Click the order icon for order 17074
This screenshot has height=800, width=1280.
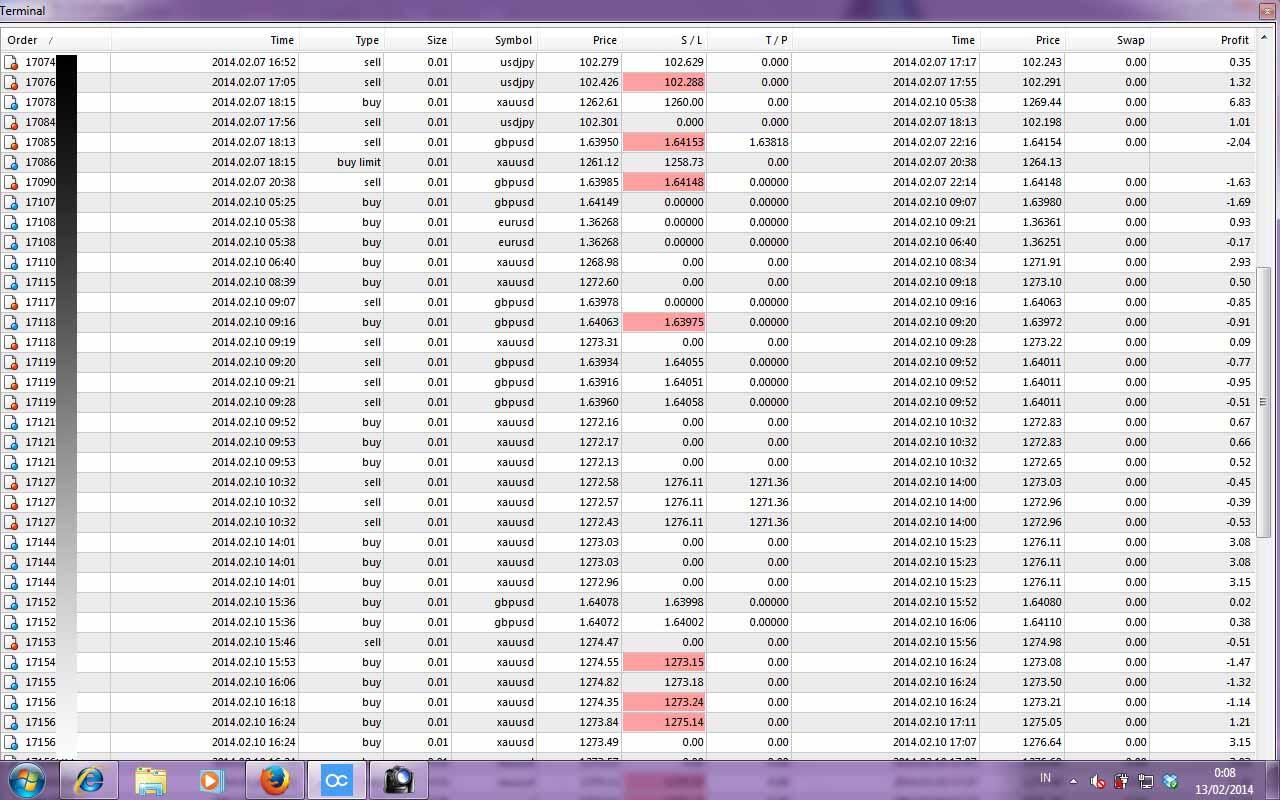click(11, 62)
